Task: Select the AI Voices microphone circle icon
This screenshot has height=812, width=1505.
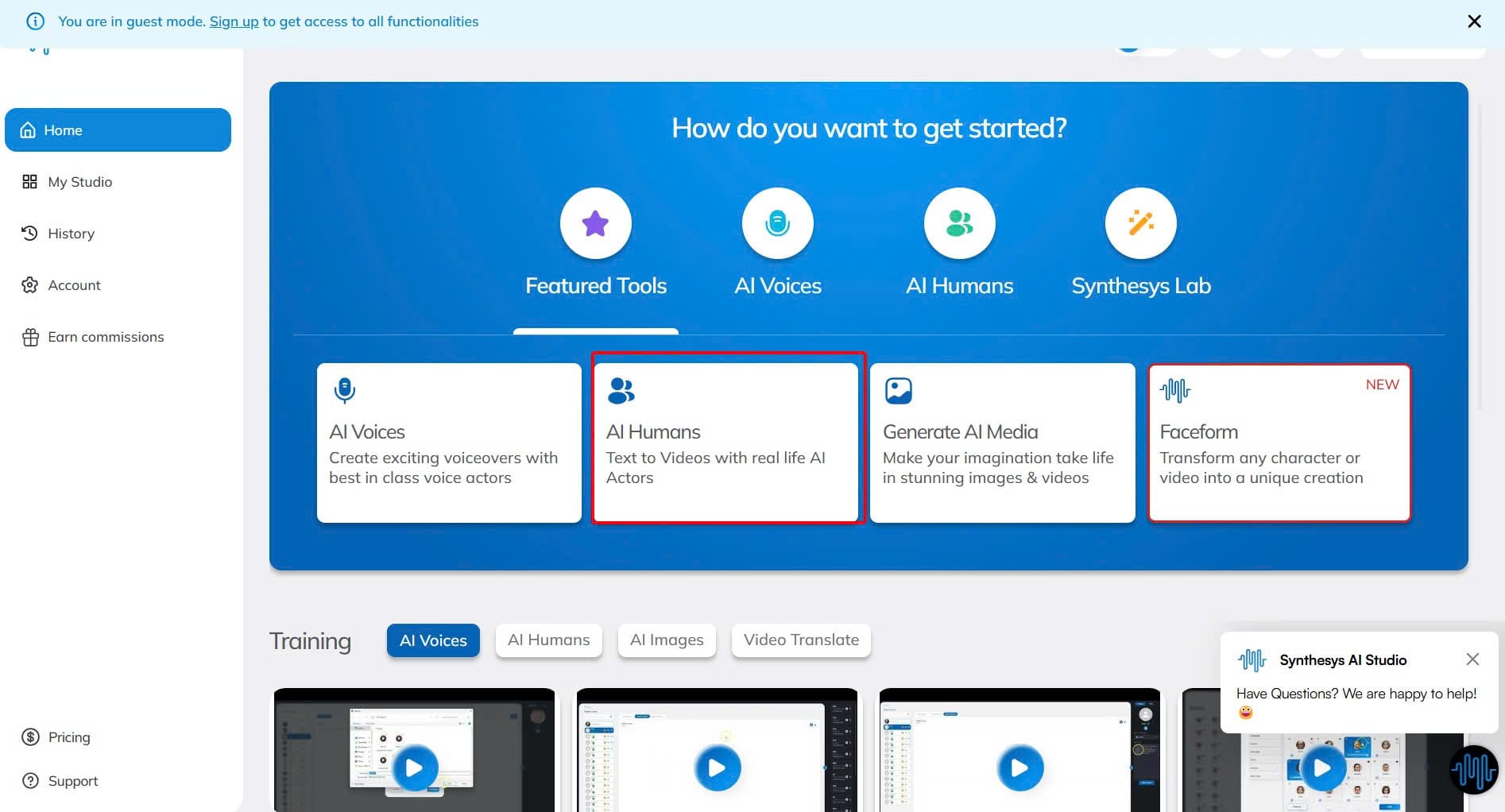Action: [x=777, y=223]
